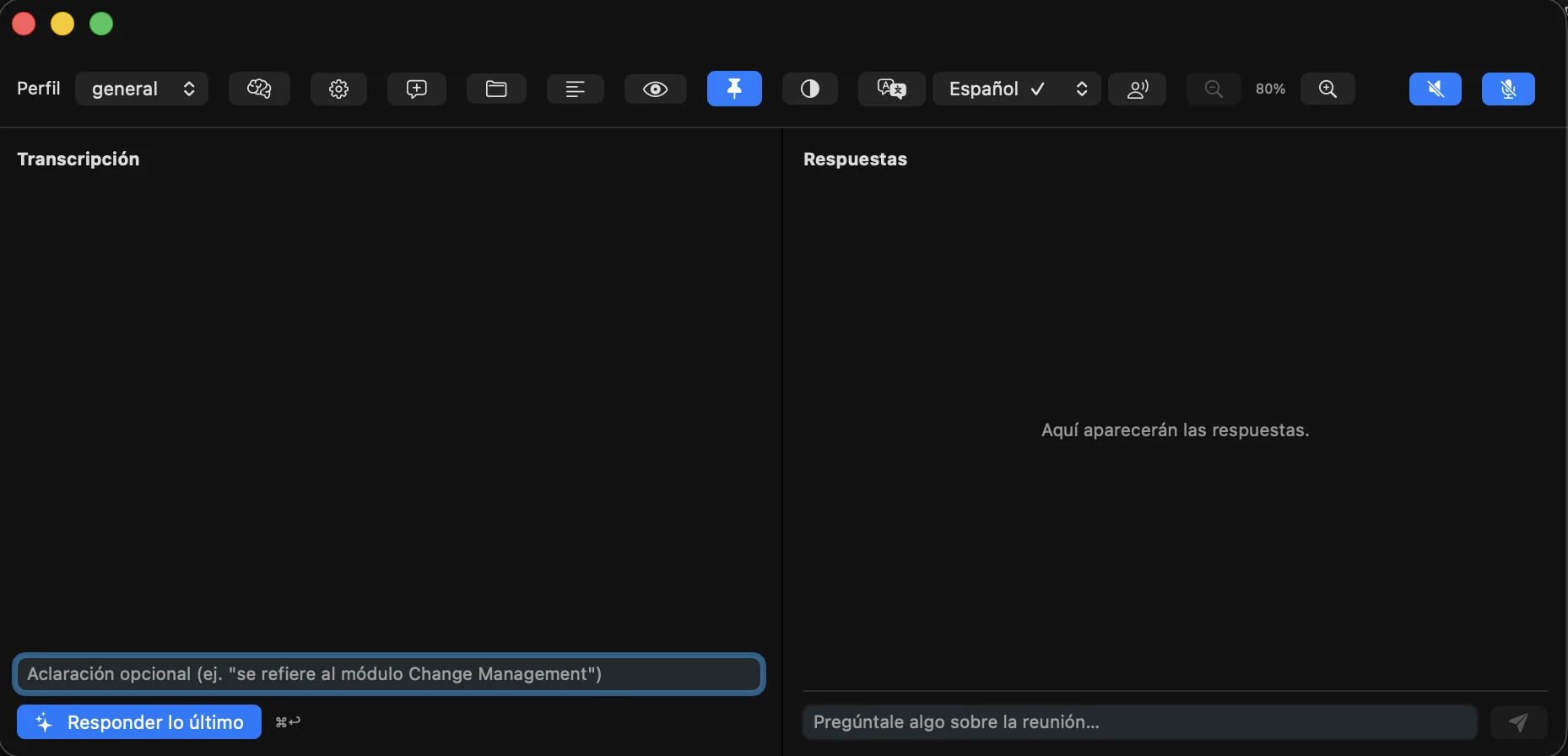Zoom in with the plus magnifier
Viewport: 1568px width, 756px height.
pos(1327,89)
